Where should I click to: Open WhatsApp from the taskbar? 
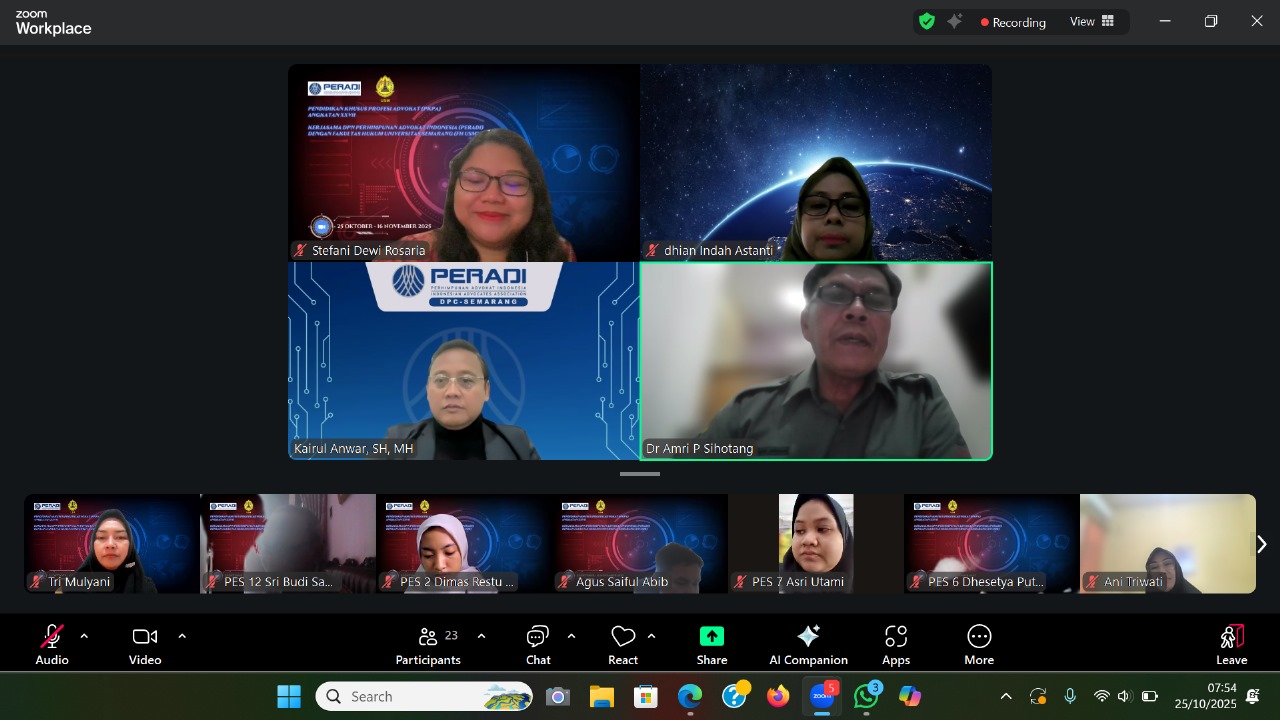click(866, 696)
